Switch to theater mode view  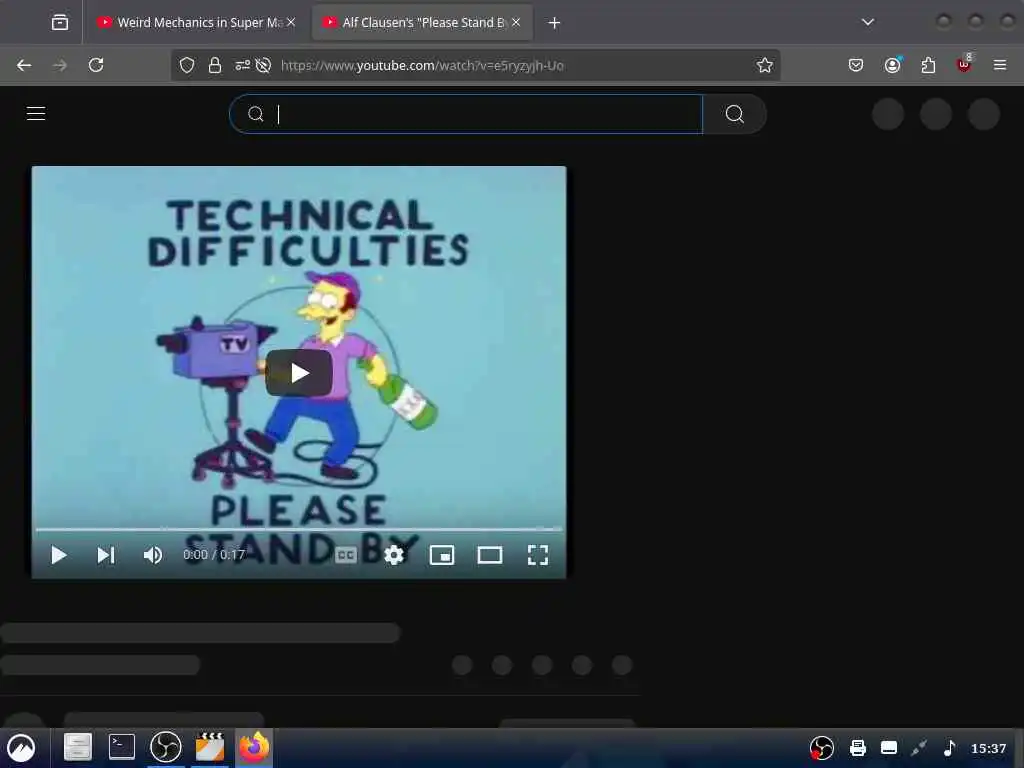pos(490,555)
